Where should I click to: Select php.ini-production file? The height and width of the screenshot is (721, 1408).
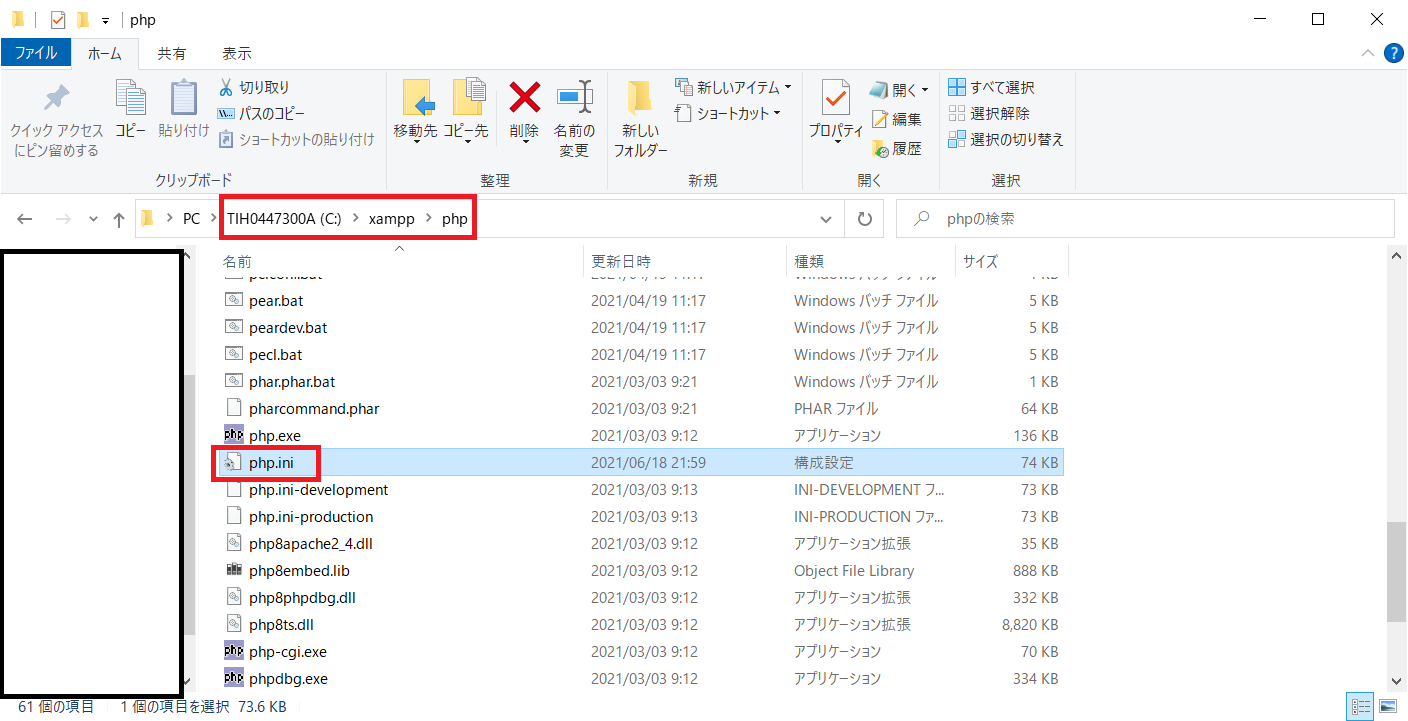click(640, 516)
